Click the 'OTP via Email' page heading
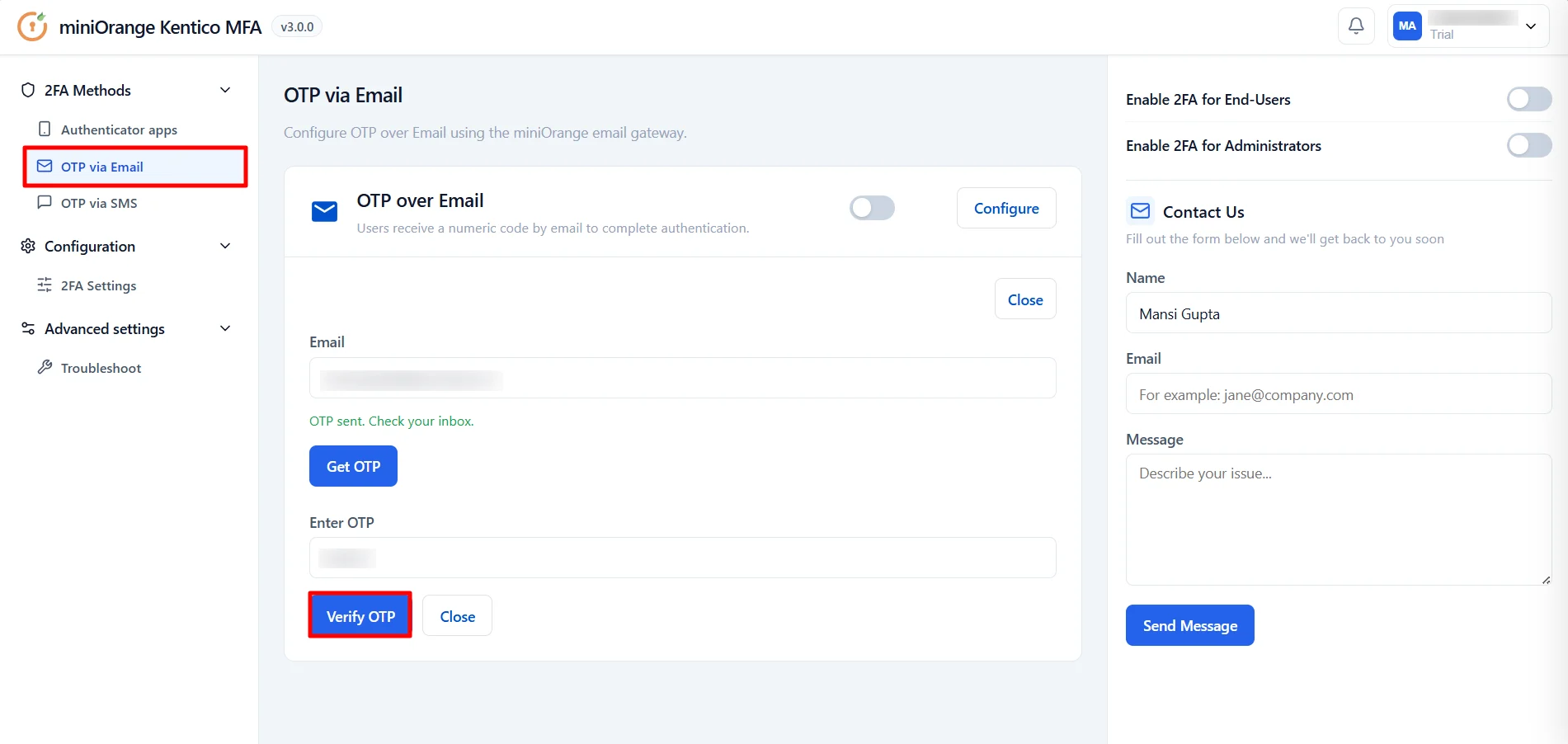 [x=343, y=95]
